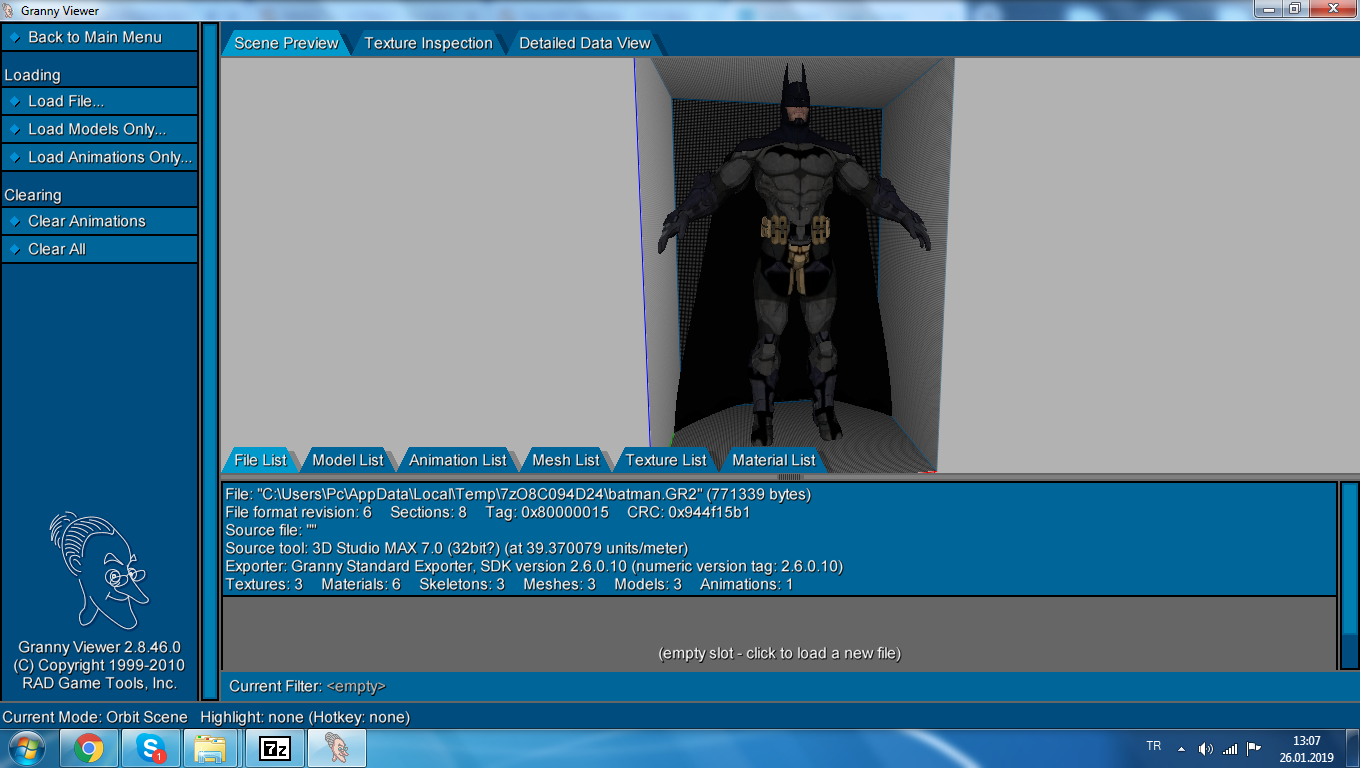Viewport: 1360px width, 768px height.
Task: Click the Textures: 3 count
Action: [264, 584]
